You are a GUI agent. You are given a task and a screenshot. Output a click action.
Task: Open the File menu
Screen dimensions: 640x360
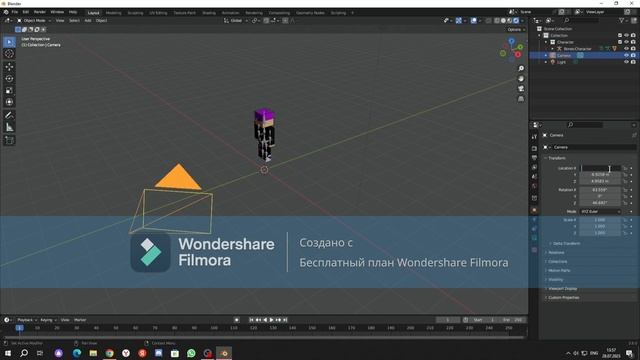[15, 12]
